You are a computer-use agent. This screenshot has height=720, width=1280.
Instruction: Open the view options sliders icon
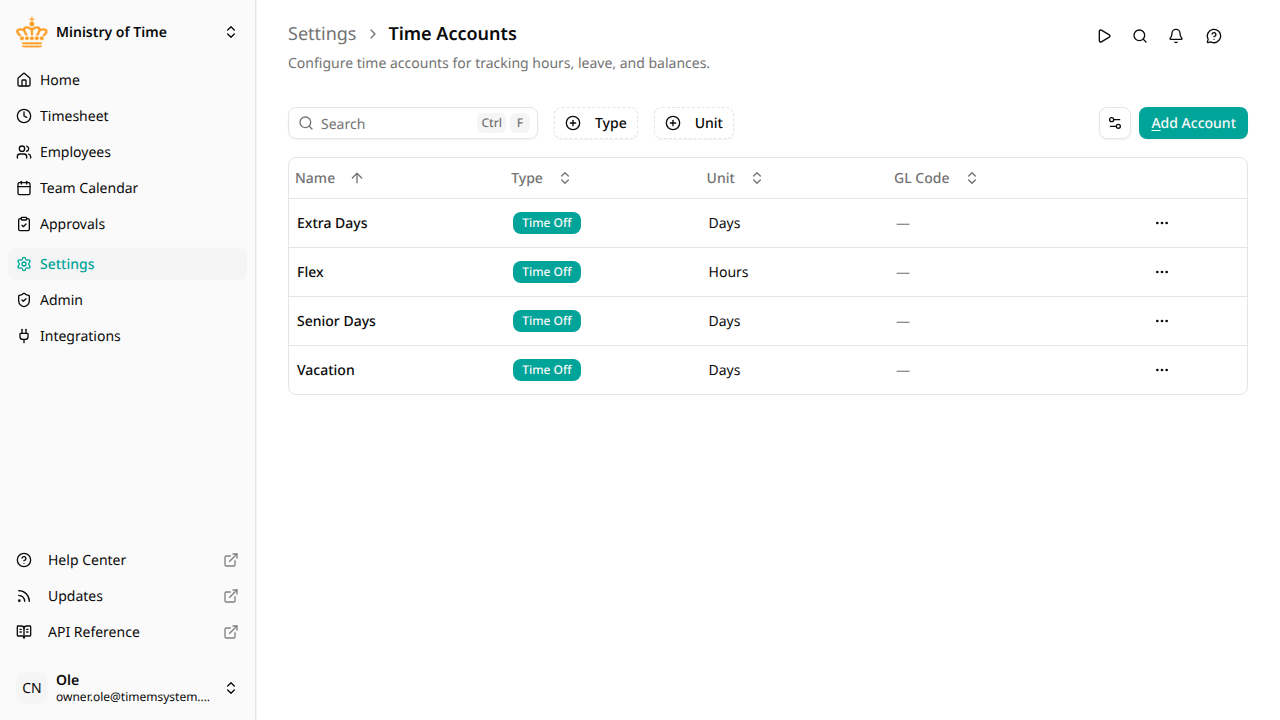tap(1115, 123)
